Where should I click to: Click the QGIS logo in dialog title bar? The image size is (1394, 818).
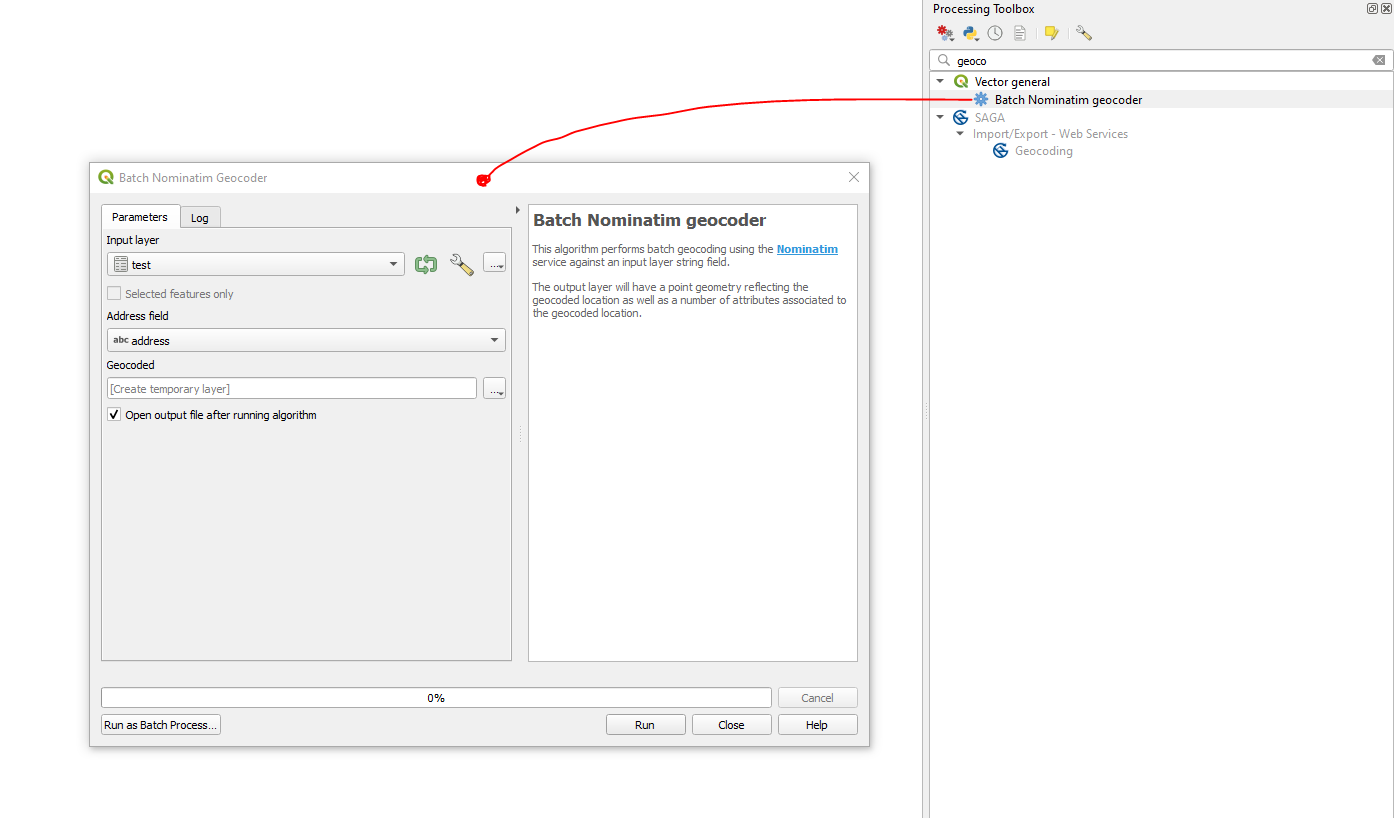(x=106, y=177)
